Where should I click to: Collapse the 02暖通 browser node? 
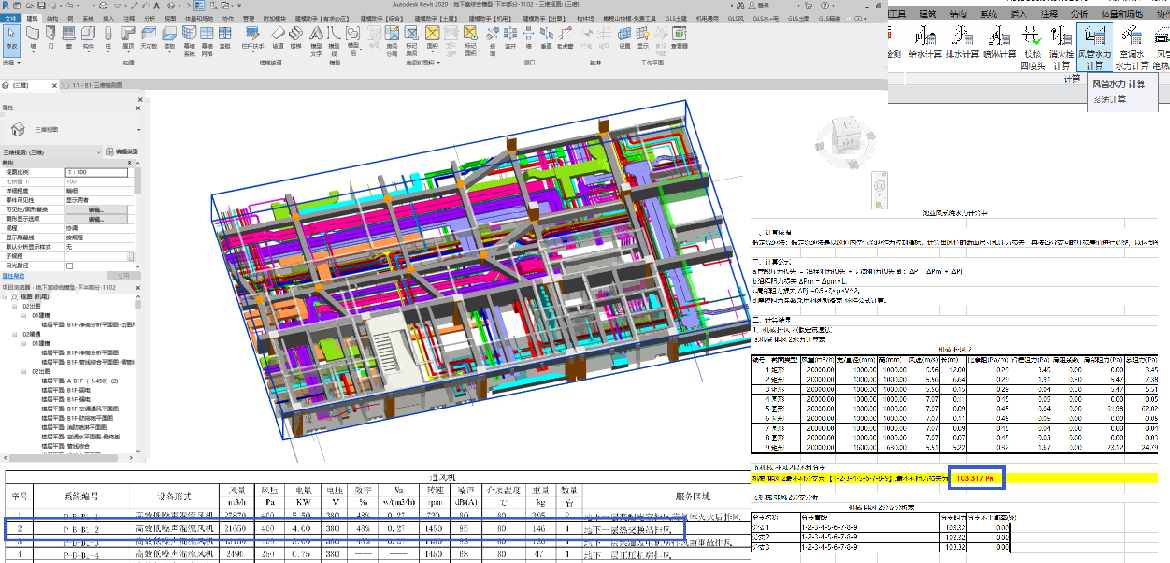16,336
